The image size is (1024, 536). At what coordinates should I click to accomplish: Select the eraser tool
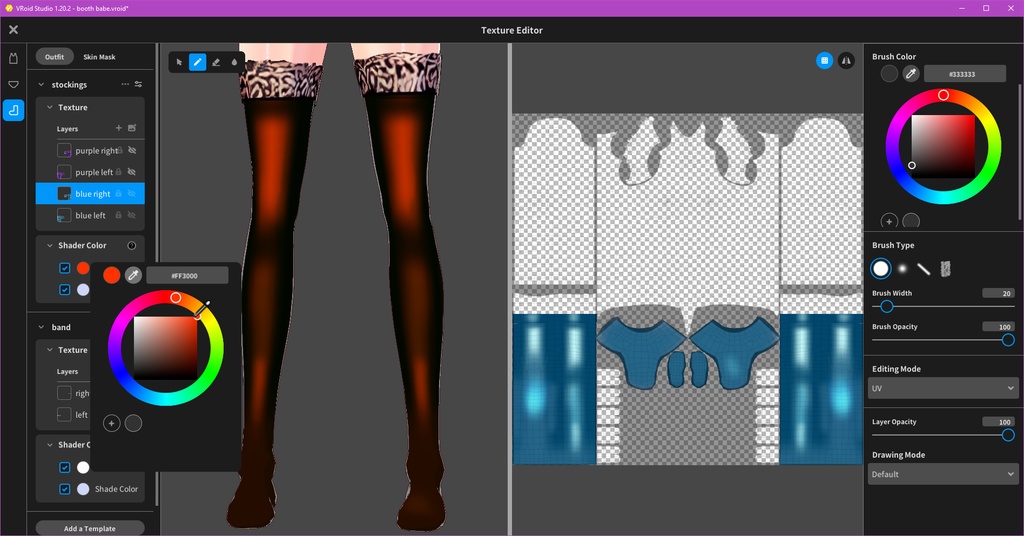pyautogui.click(x=216, y=62)
